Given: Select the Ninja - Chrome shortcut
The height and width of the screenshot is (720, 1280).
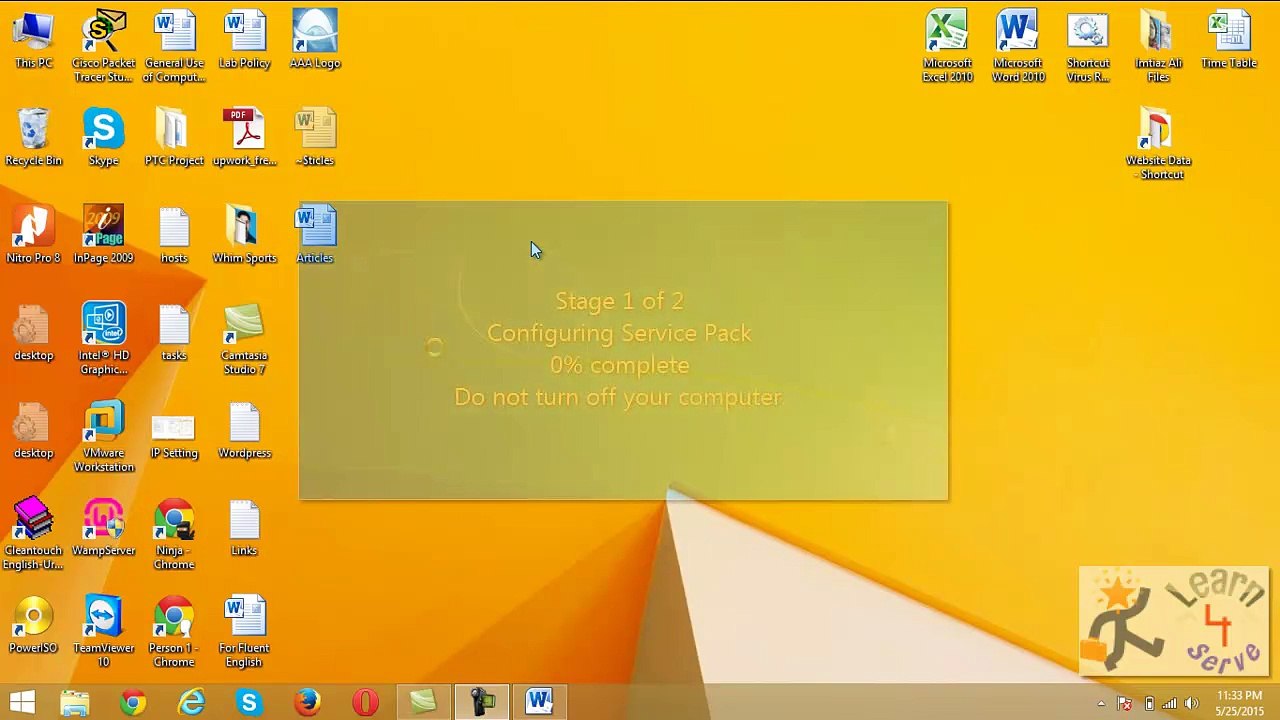Looking at the screenshot, I should pyautogui.click(x=174, y=535).
